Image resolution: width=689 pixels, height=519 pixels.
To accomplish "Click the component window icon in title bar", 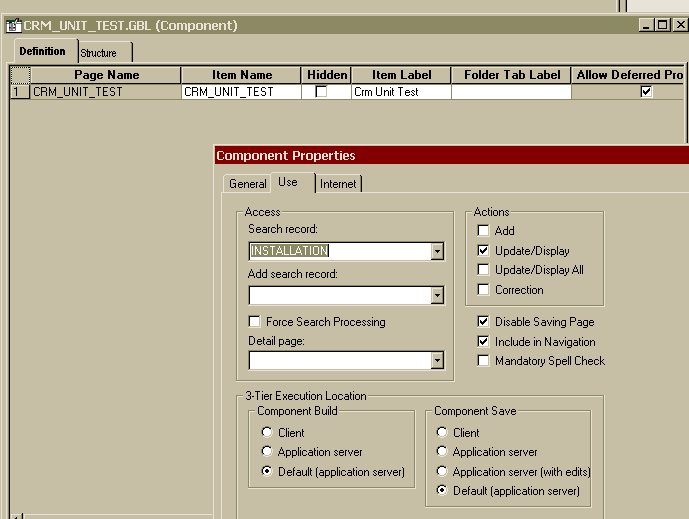I will [13, 25].
